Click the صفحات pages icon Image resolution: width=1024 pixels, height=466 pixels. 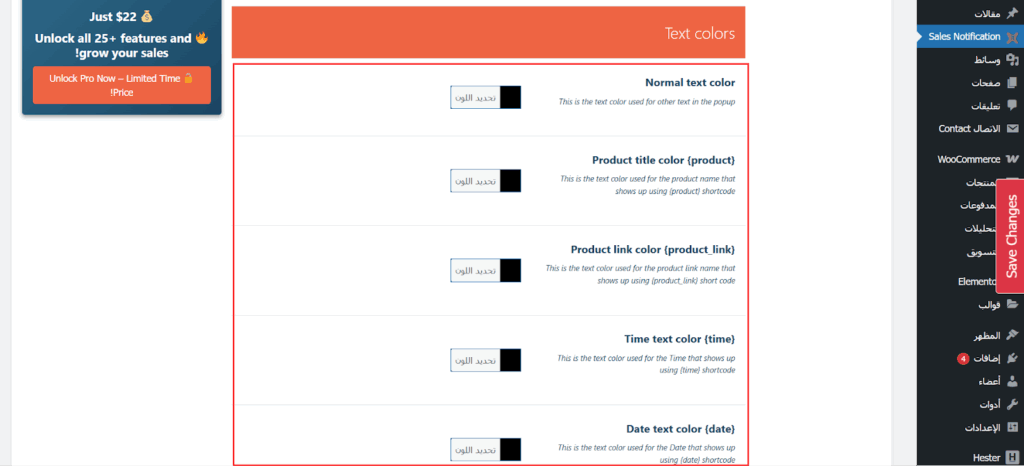pyautogui.click(x=1012, y=83)
